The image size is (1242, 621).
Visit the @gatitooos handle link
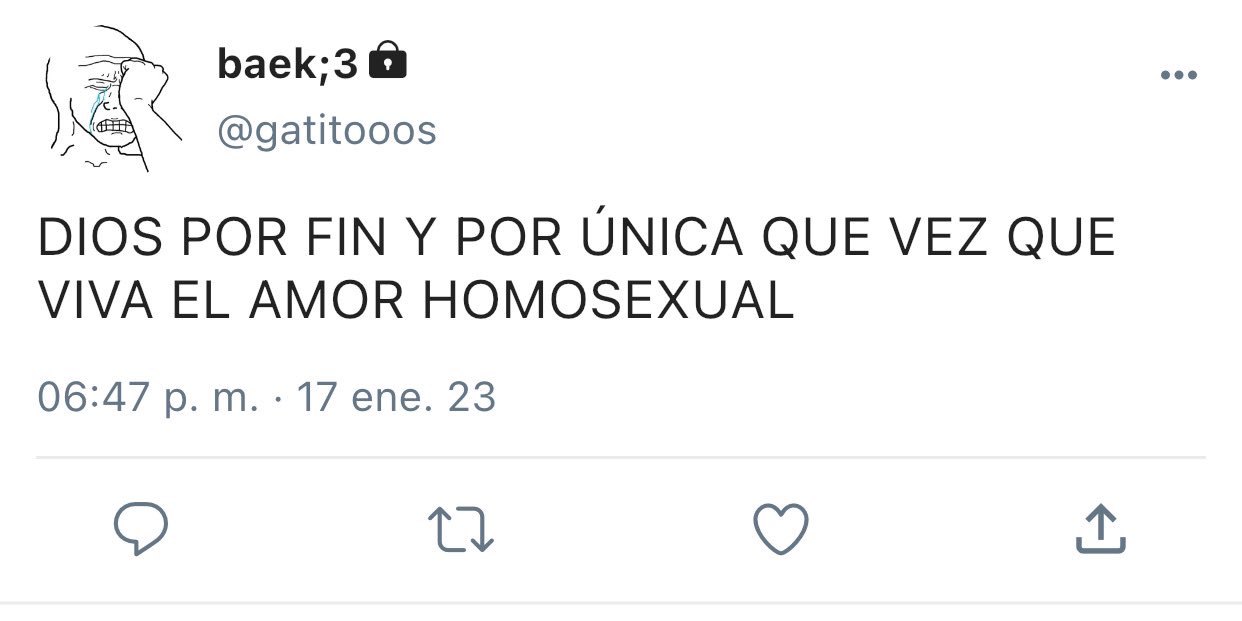tap(327, 130)
